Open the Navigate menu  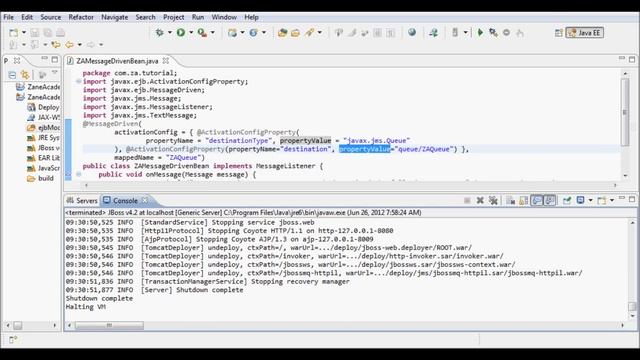click(115, 17)
